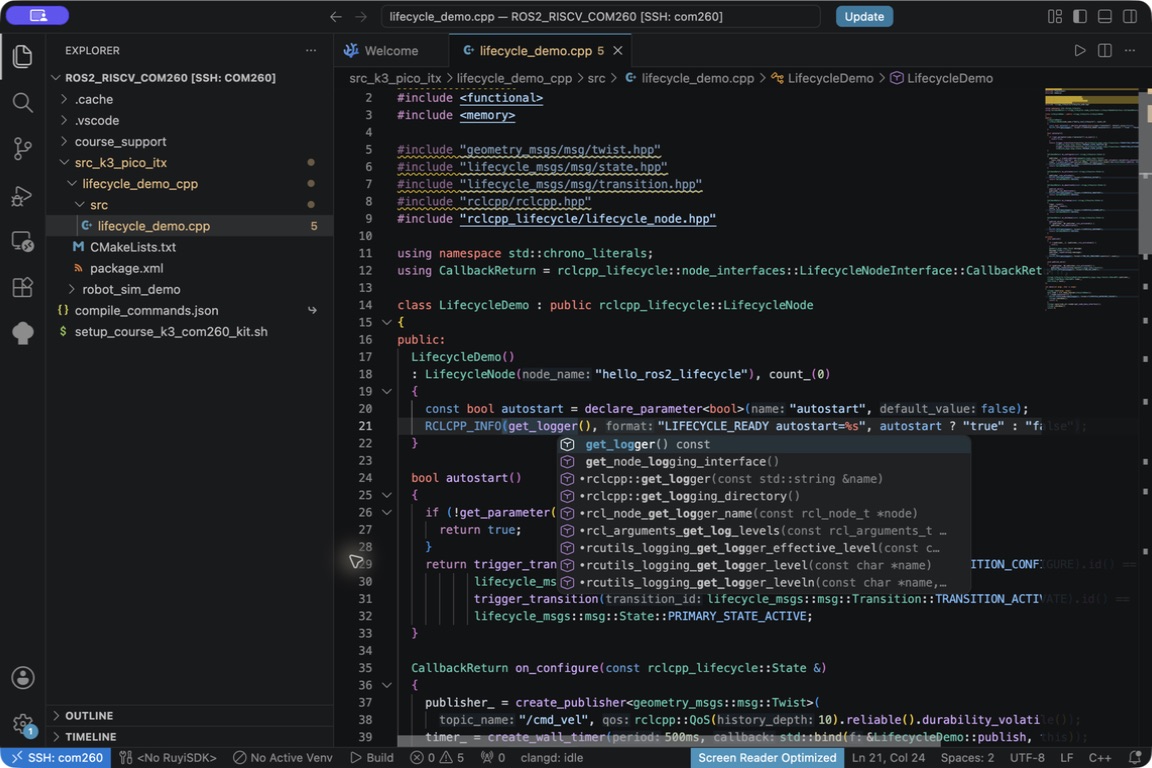Image resolution: width=1152 pixels, height=768 pixels.
Task: Click lifecycle_demo.cpp breadcrumb segment
Action: (x=689, y=78)
